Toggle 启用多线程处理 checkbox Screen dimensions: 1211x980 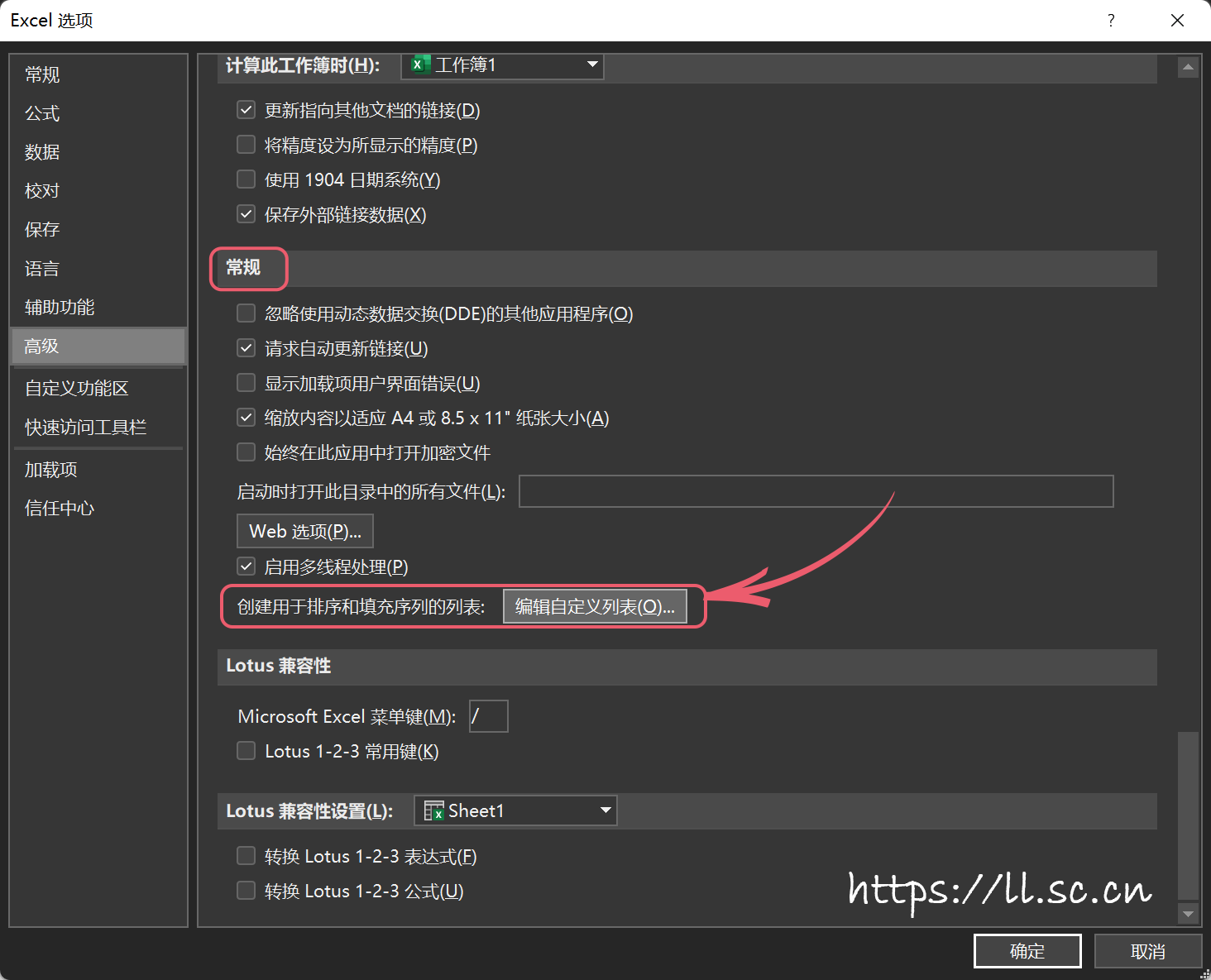[247, 566]
